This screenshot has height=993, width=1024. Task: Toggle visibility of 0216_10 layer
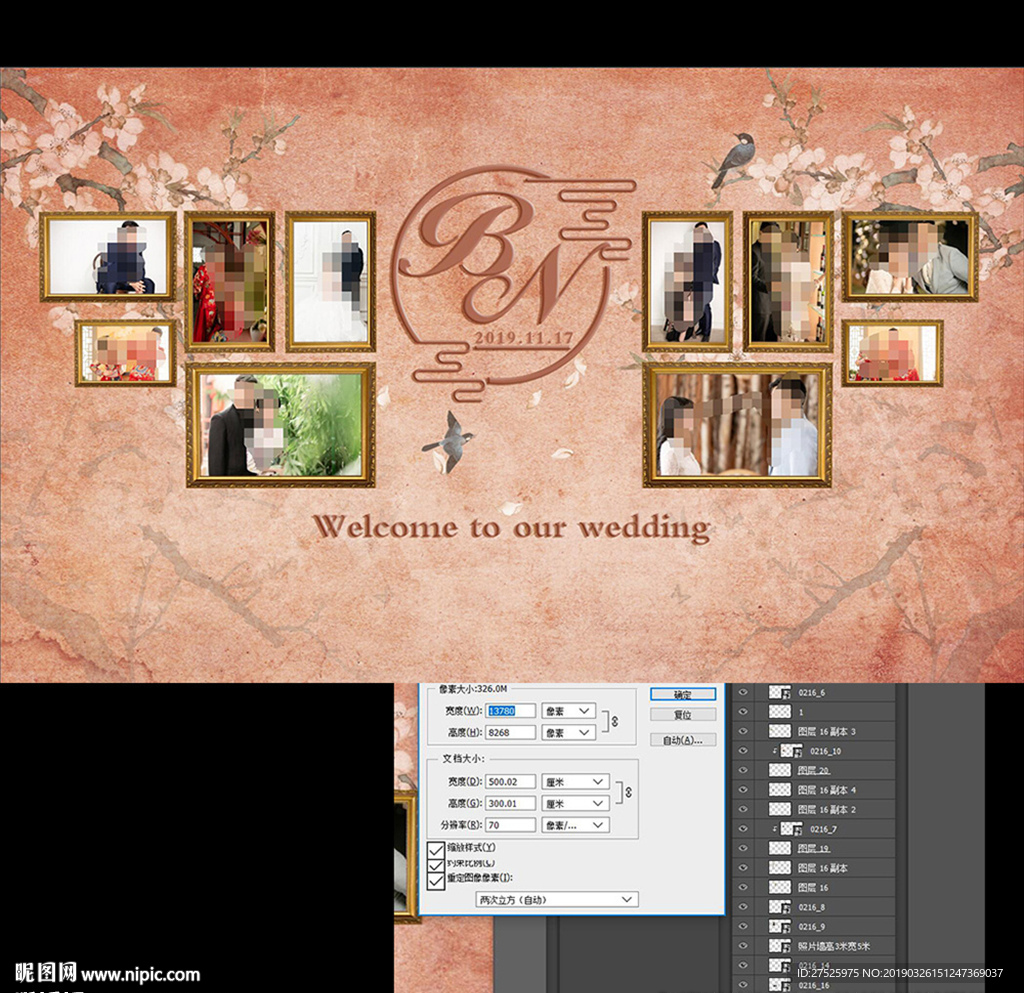tap(743, 751)
